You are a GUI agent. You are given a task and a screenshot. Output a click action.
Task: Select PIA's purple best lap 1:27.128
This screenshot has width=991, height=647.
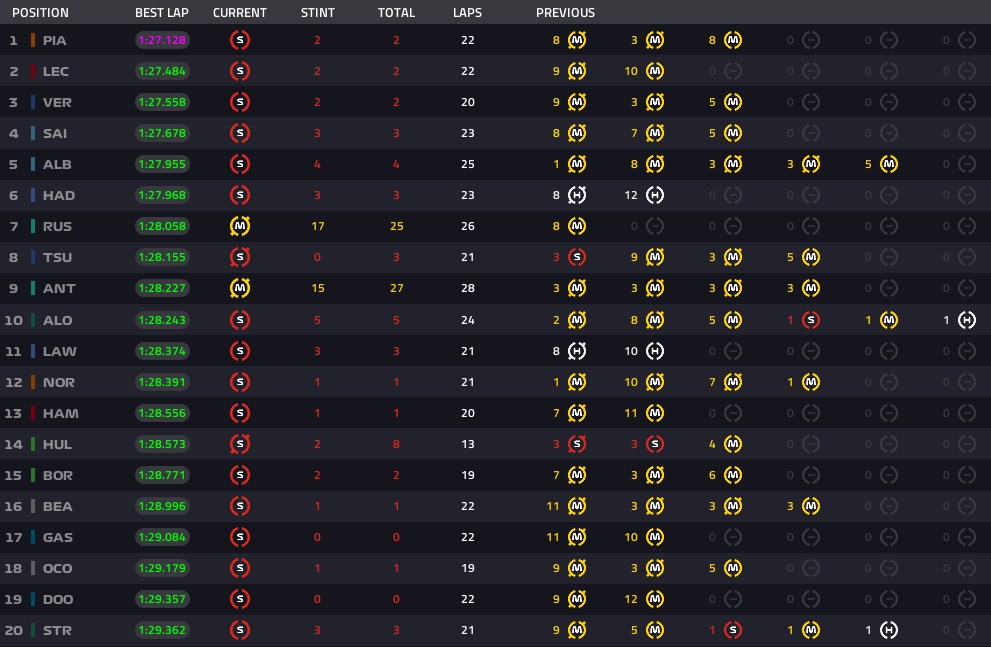162,40
